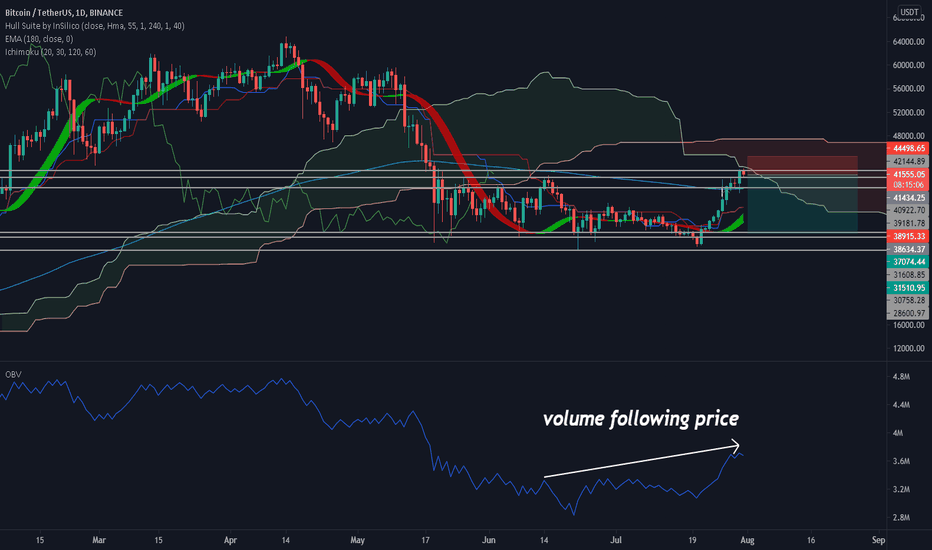Open the Hull Suite by InSilico indicator legend
This screenshot has height=550, width=932.
coord(95,26)
